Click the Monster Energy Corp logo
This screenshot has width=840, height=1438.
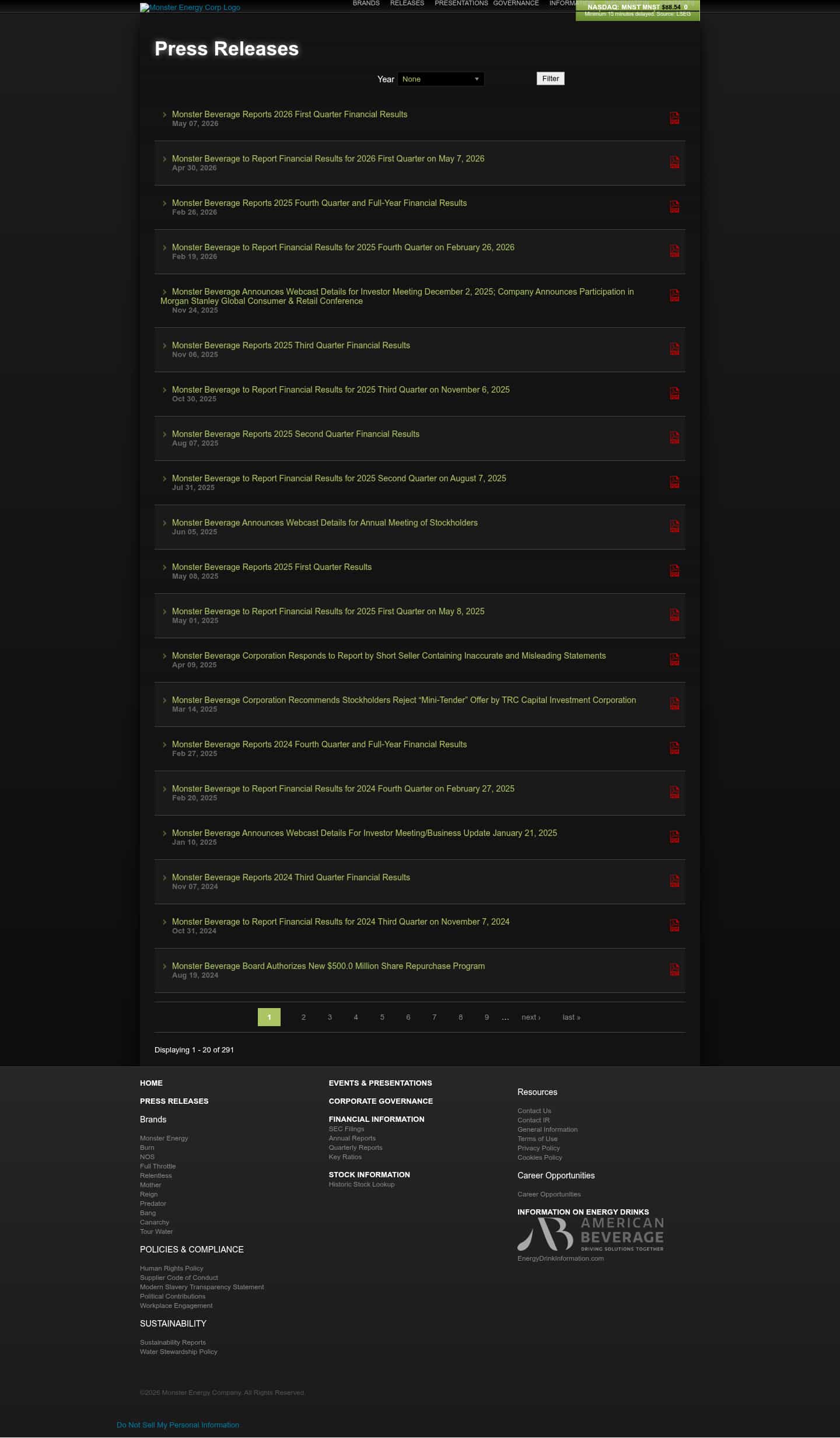[x=190, y=8]
